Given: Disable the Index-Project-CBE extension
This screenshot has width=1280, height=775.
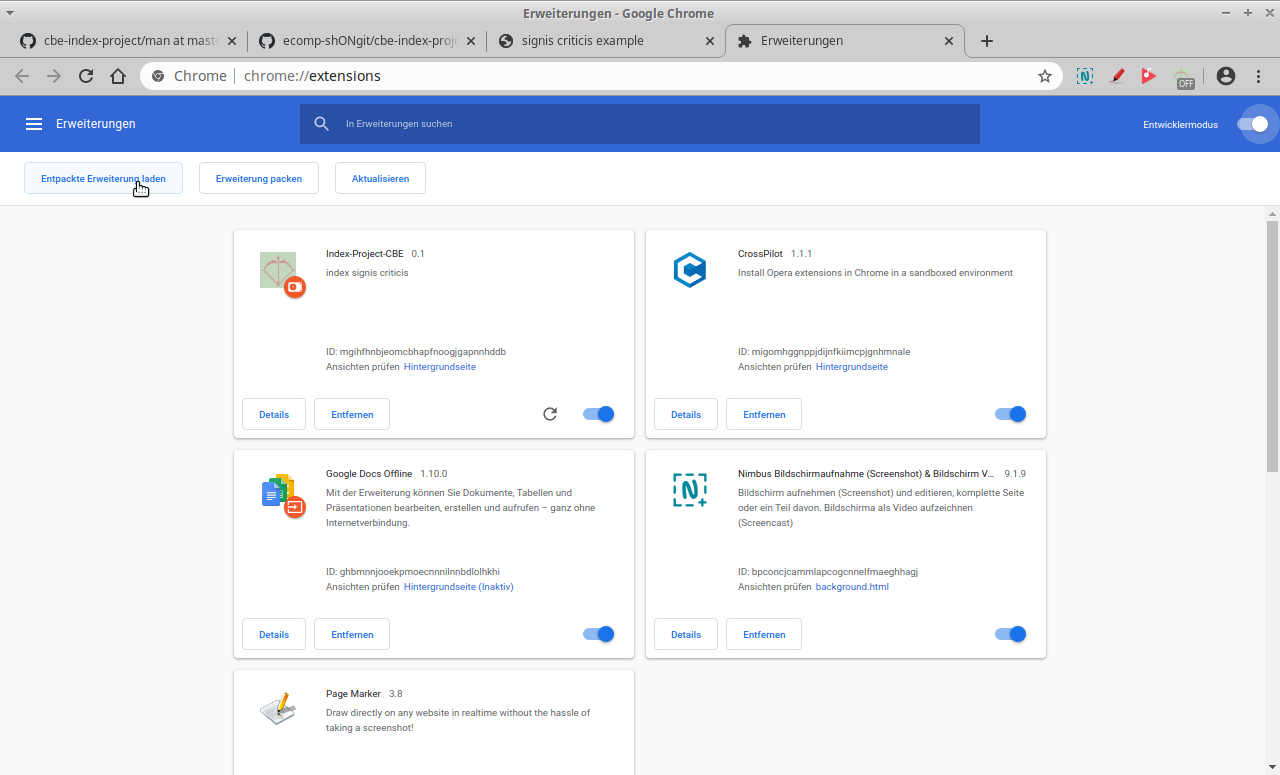Looking at the screenshot, I should pos(599,414).
